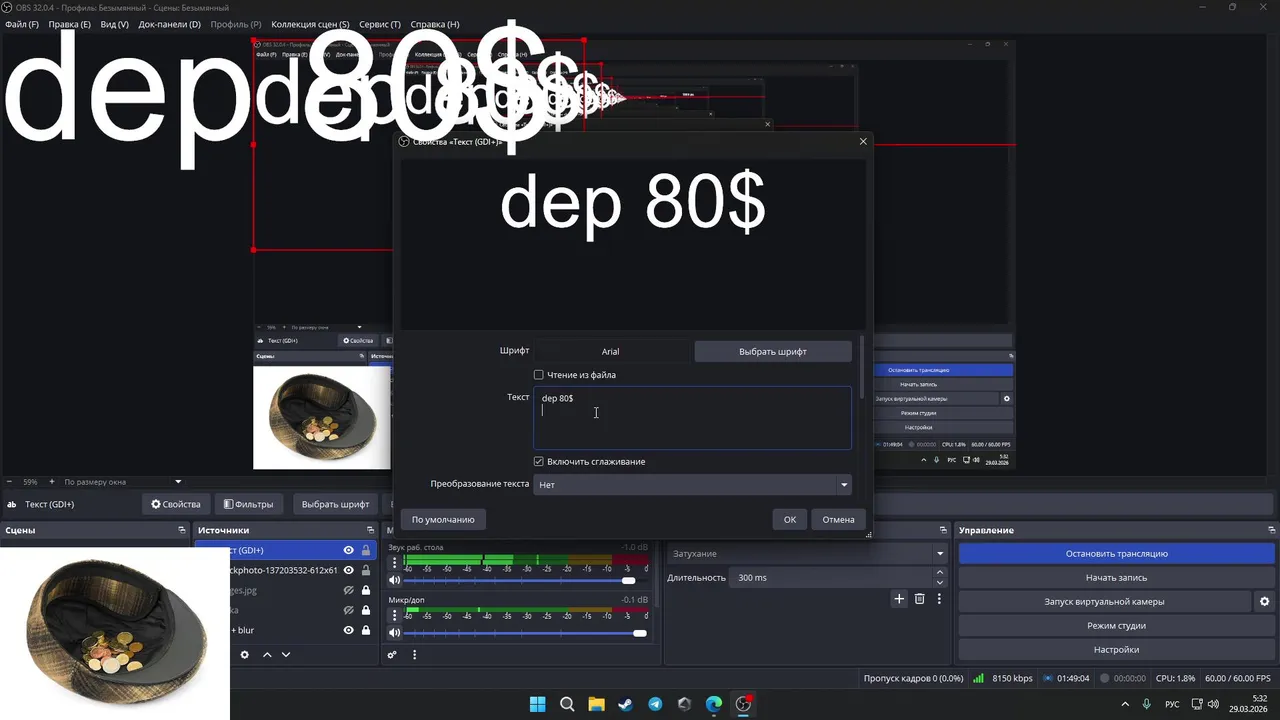The height and width of the screenshot is (720, 1280).
Task: Click the Остановить трансляцию button
Action: click(x=1116, y=553)
